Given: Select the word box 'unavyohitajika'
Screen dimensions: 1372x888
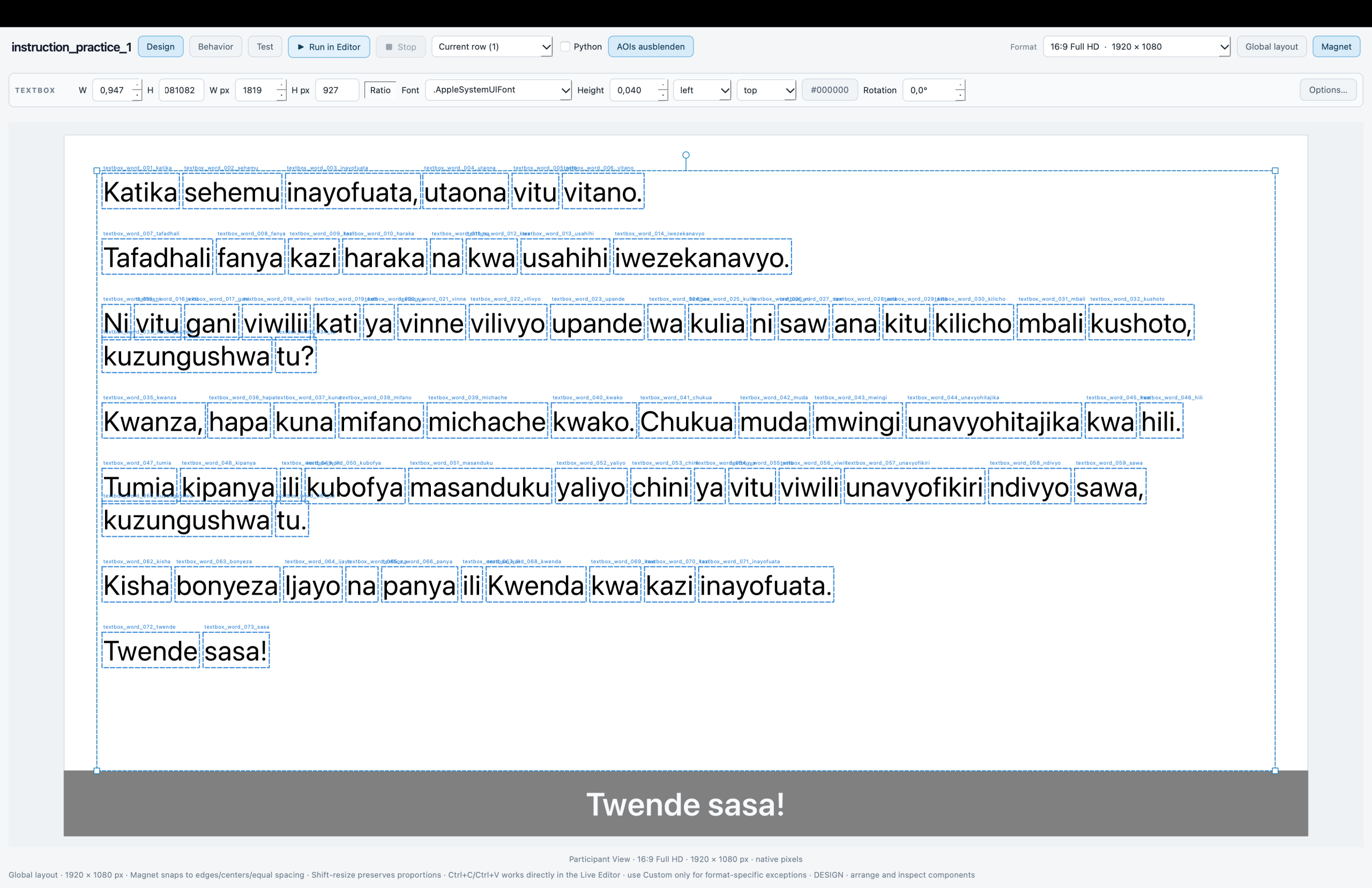Looking at the screenshot, I should (993, 421).
